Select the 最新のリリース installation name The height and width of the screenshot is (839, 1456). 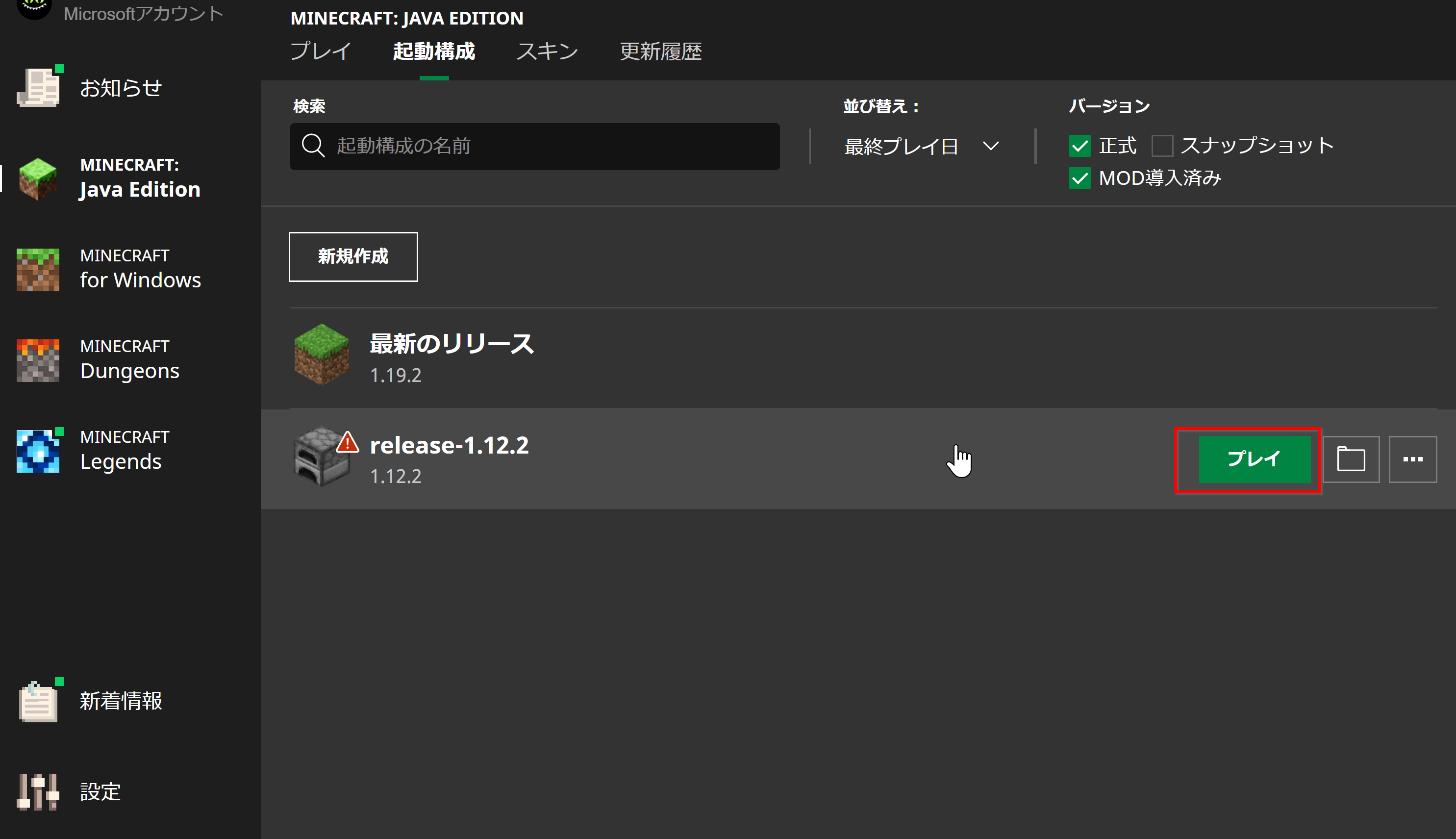pyautogui.click(x=452, y=343)
